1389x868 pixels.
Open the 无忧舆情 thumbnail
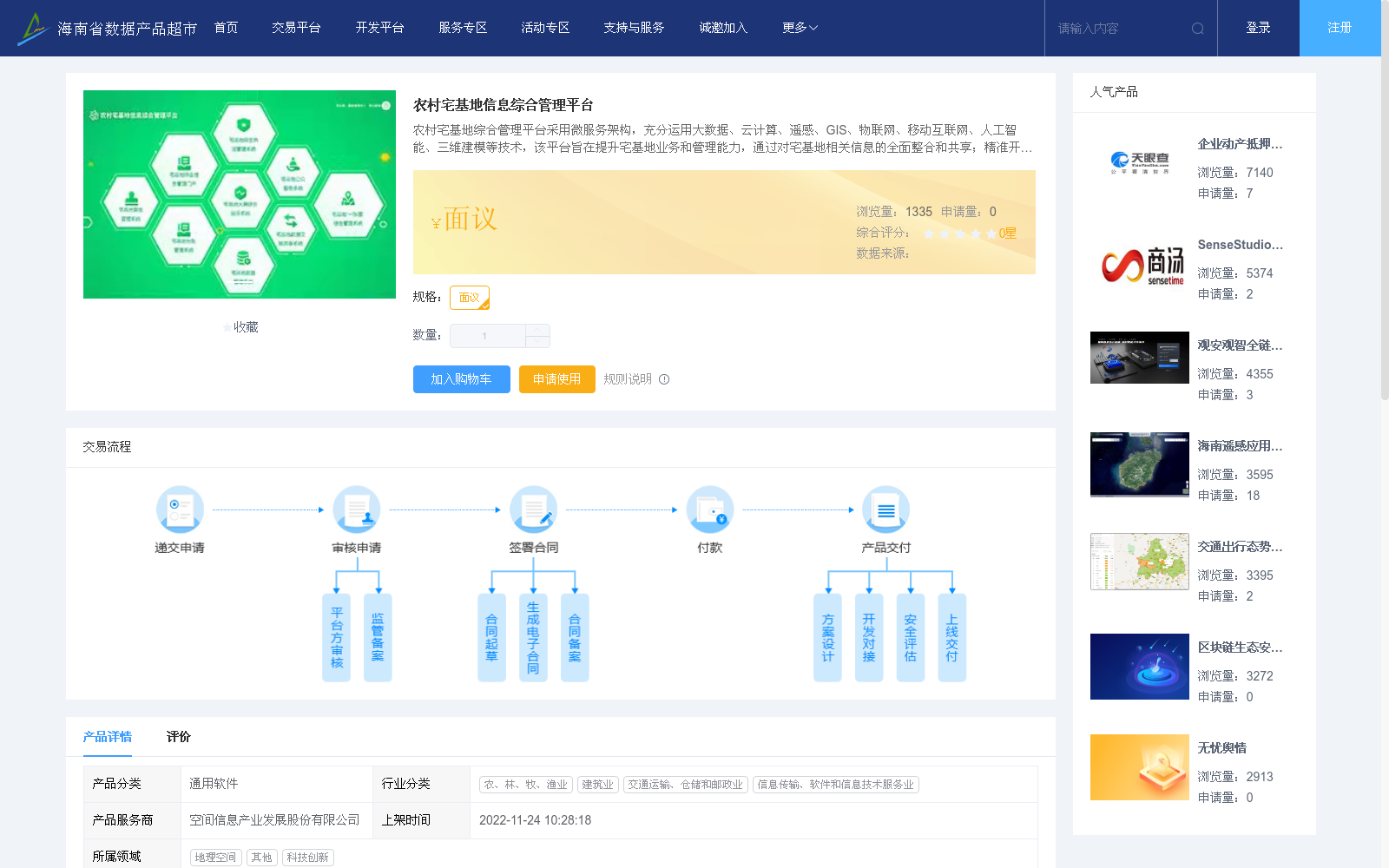coord(1140,767)
